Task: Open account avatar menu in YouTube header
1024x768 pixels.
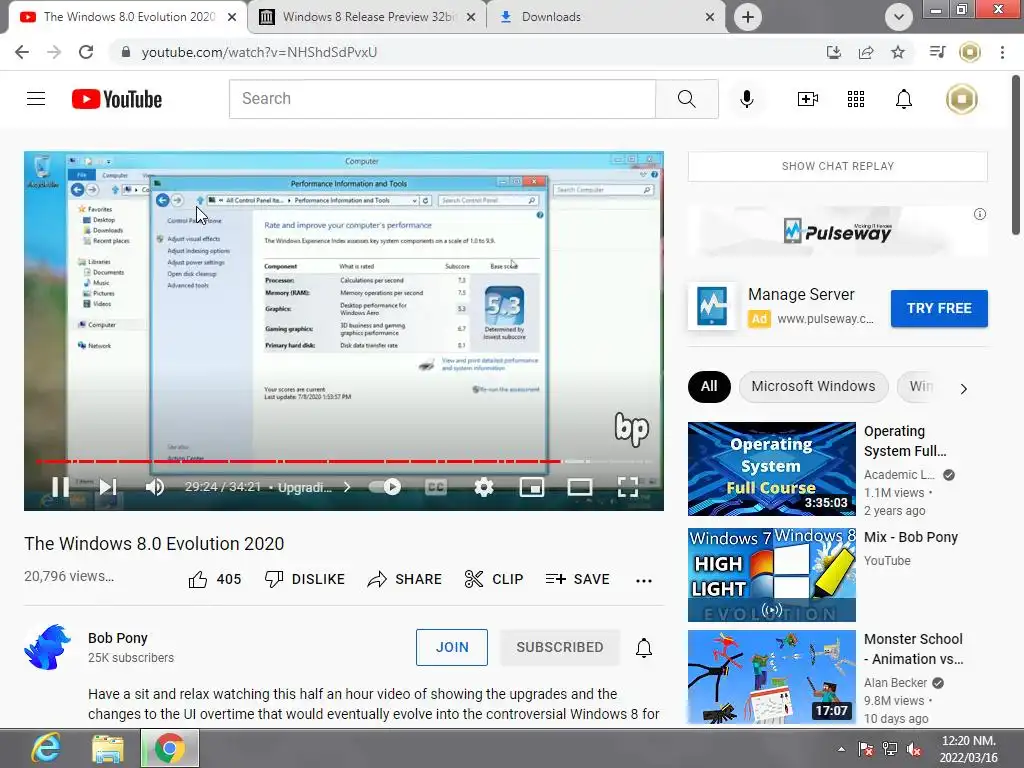Action: (961, 99)
